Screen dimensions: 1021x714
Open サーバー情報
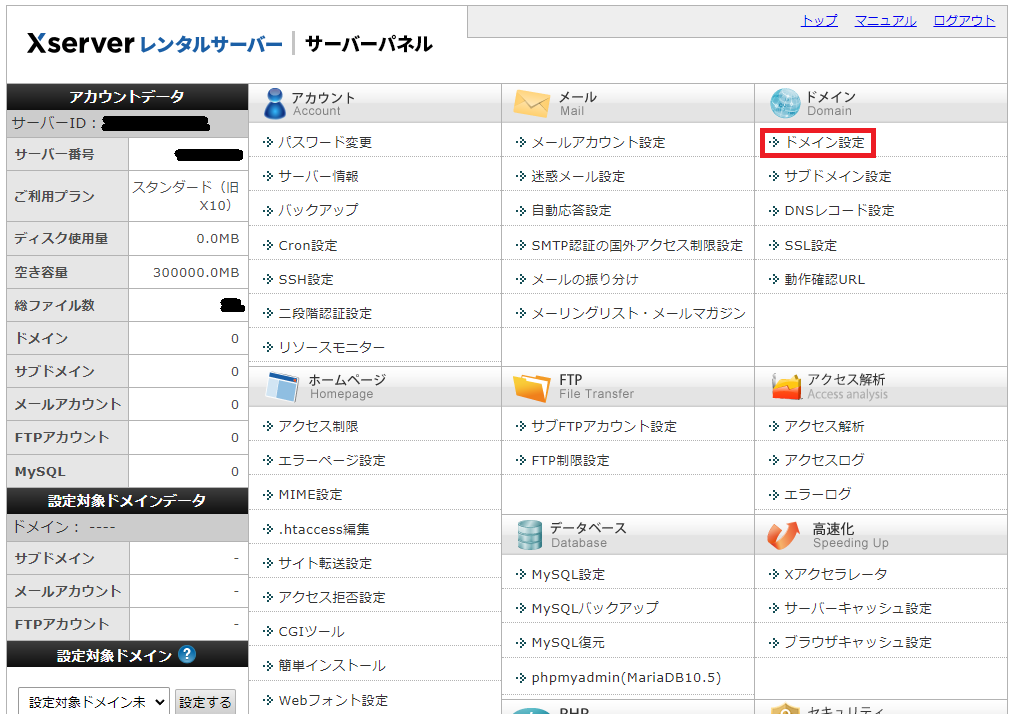(318, 176)
